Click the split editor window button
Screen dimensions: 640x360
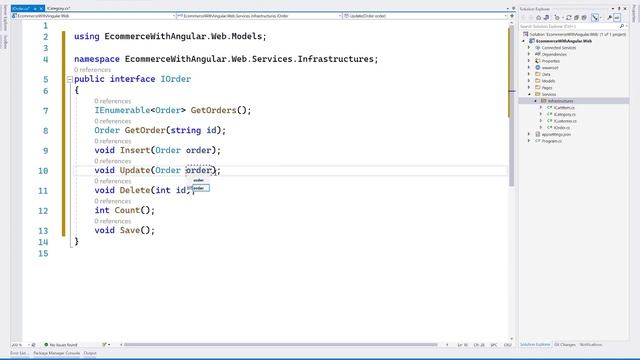pyautogui.click(x=512, y=16)
